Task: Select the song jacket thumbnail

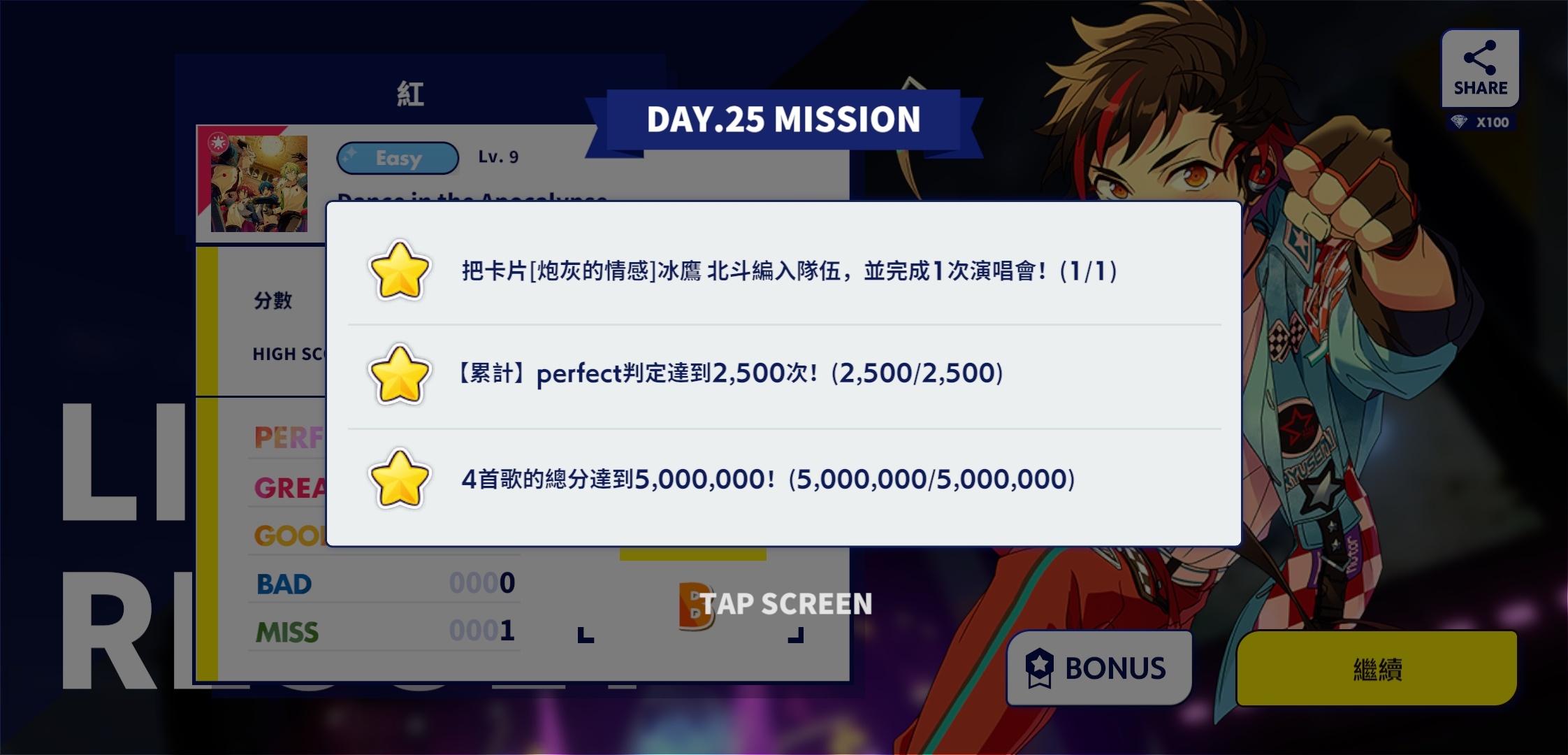Action: pos(259,184)
